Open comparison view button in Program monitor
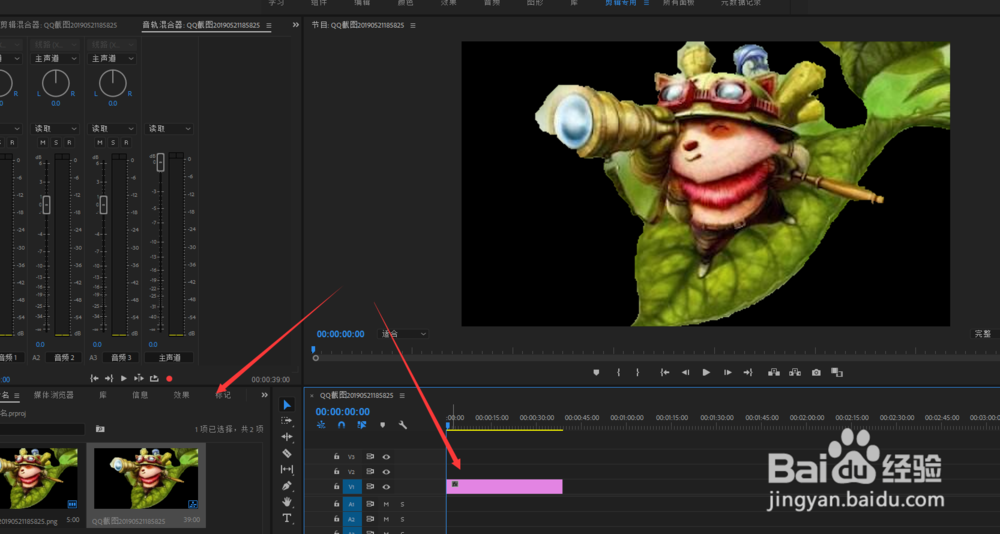The width and height of the screenshot is (1000, 534). (837, 373)
